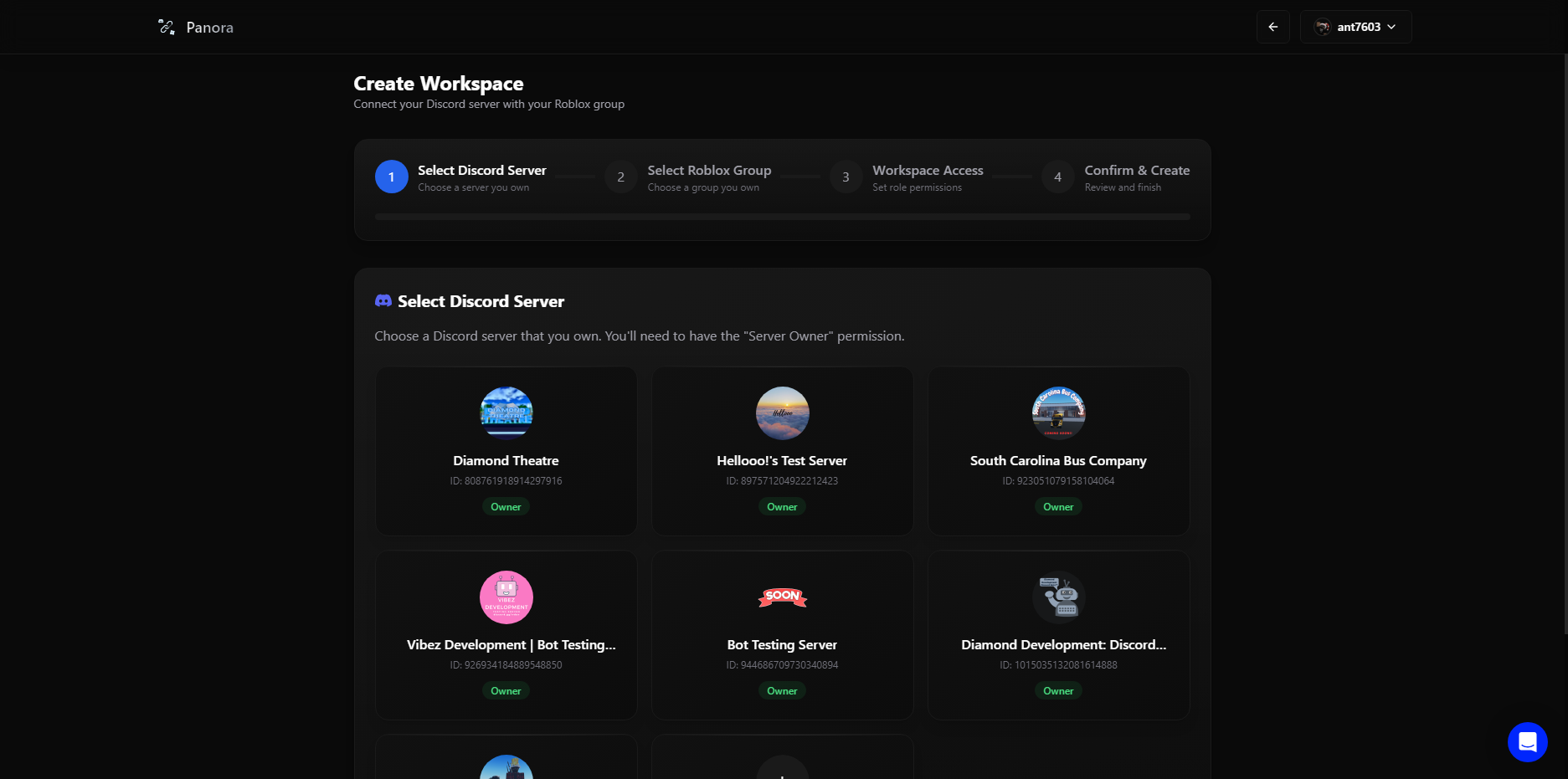Select 'Vibez Development | Bot Testing...' name

tap(511, 644)
